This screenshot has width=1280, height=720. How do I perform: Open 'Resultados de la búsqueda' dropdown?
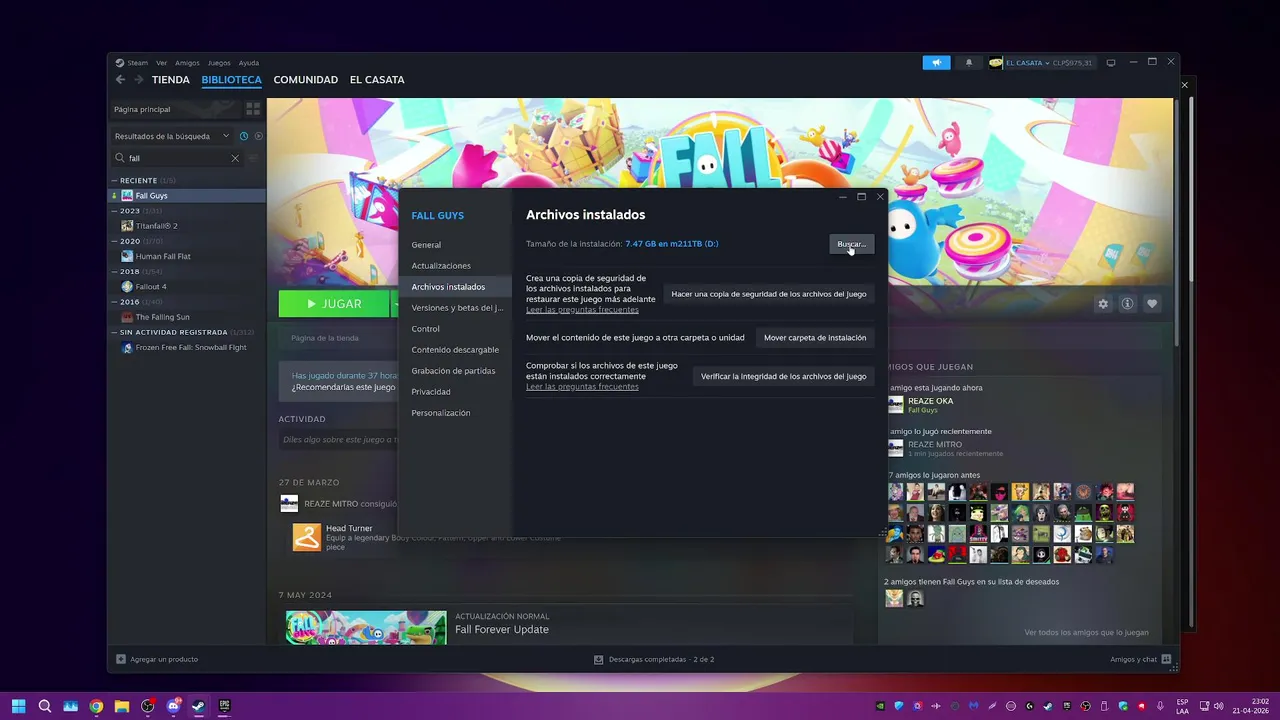pyautogui.click(x=171, y=136)
